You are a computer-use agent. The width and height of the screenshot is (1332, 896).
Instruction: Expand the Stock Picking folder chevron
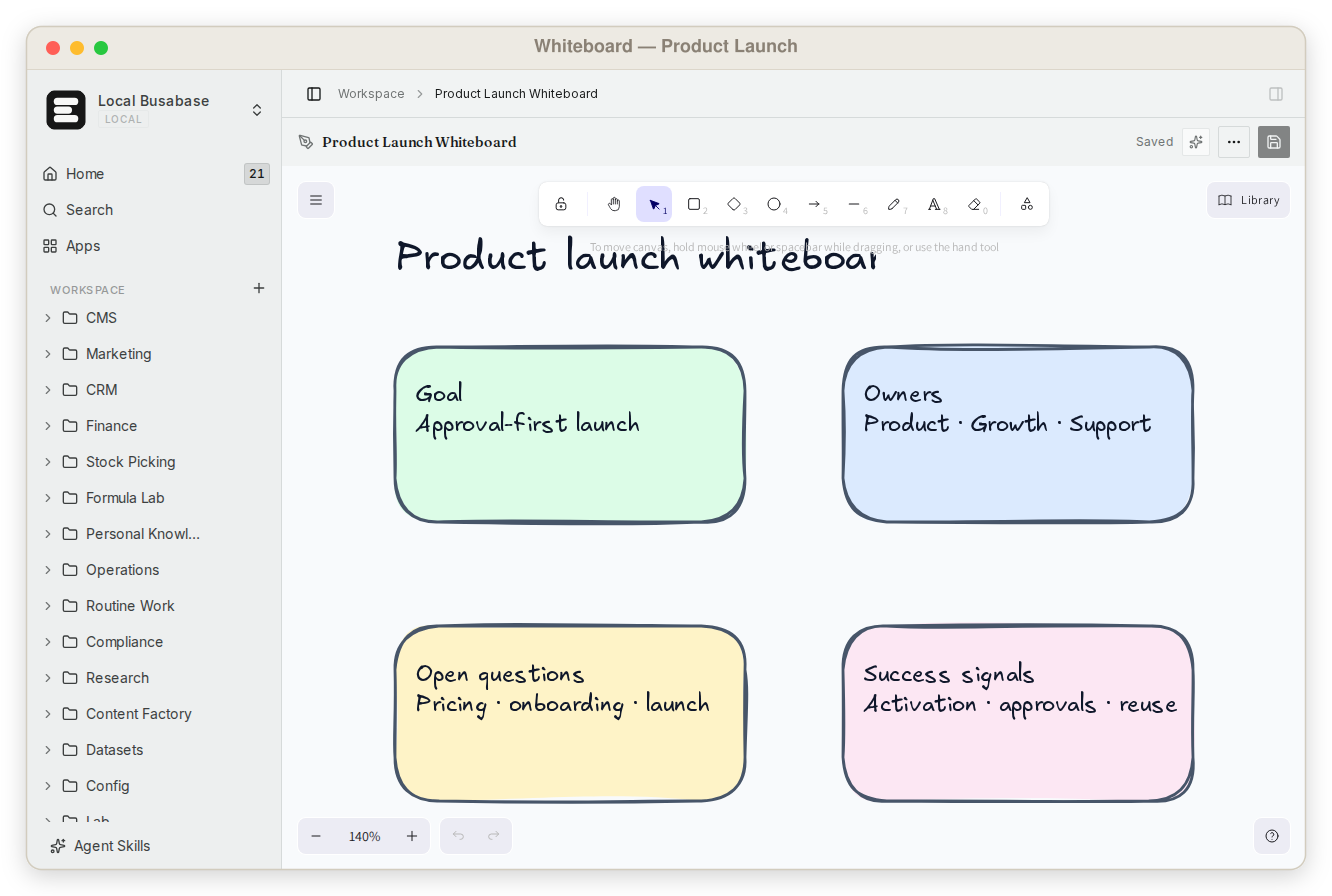click(48, 462)
